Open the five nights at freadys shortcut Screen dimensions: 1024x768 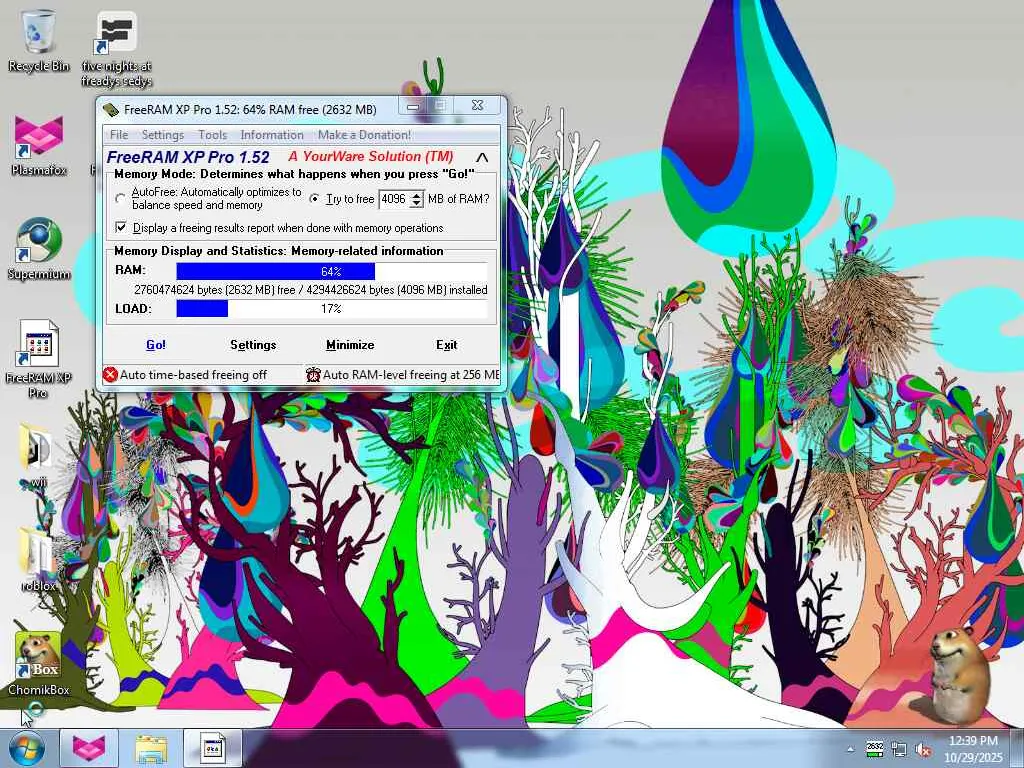pos(116,49)
